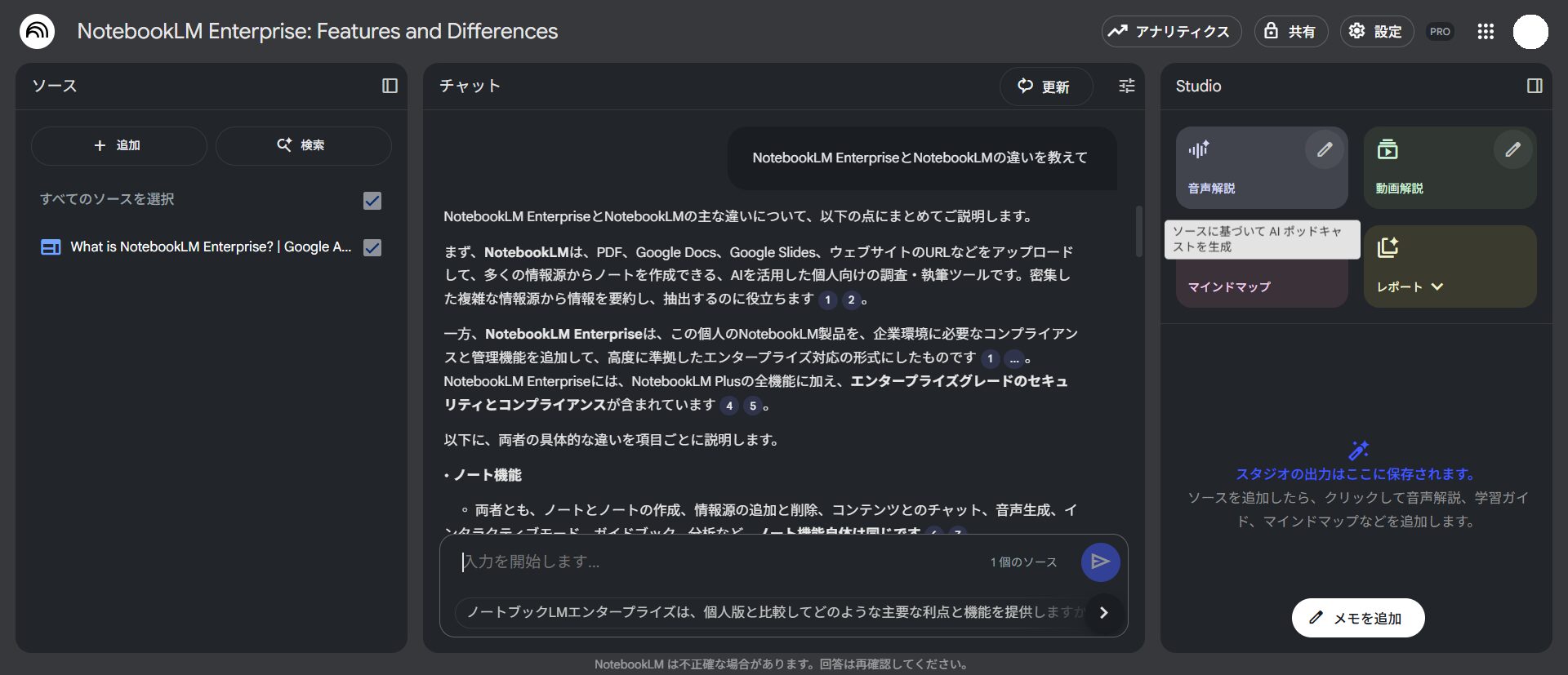
Task: Click the 'チャット' panel heading
Action: coord(470,86)
